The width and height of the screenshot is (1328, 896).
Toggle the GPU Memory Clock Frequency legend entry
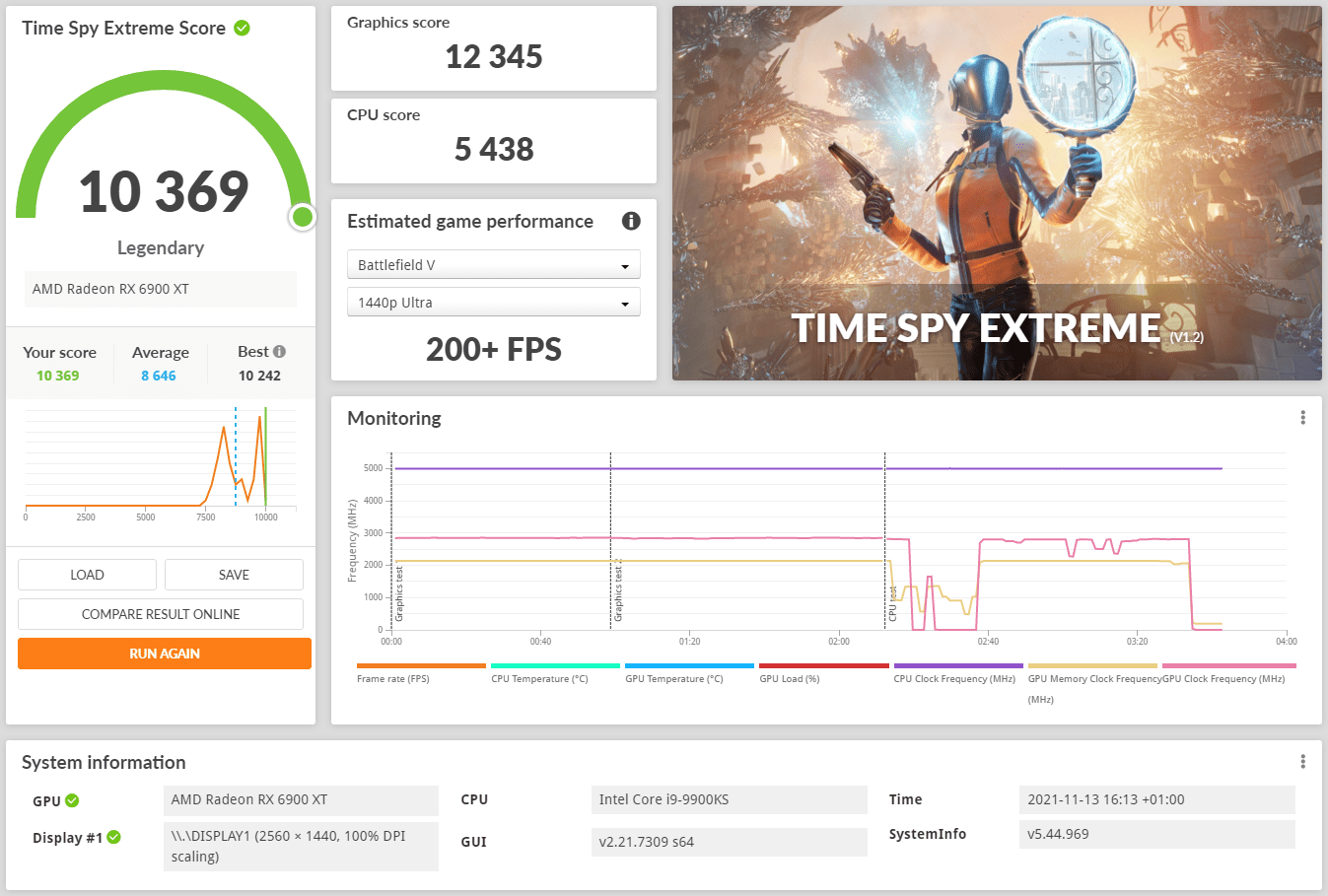coord(1092,684)
